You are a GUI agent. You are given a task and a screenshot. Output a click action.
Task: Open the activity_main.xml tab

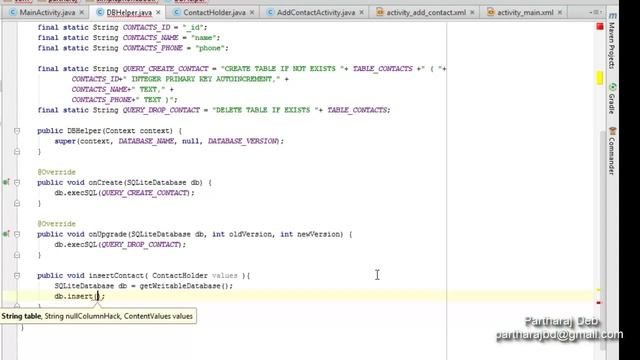(x=525, y=12)
